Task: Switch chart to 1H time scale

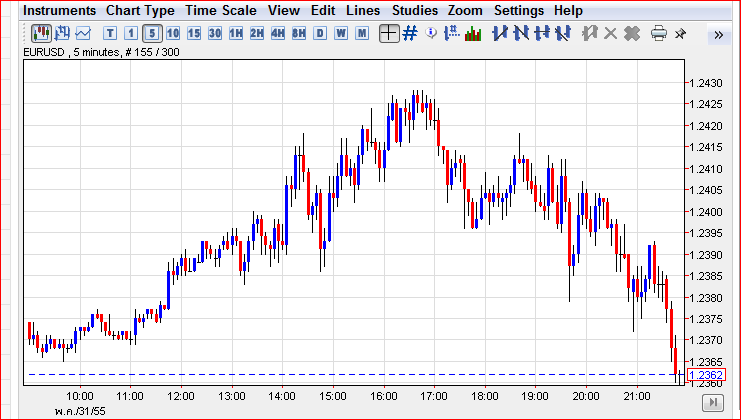Action: [236, 34]
